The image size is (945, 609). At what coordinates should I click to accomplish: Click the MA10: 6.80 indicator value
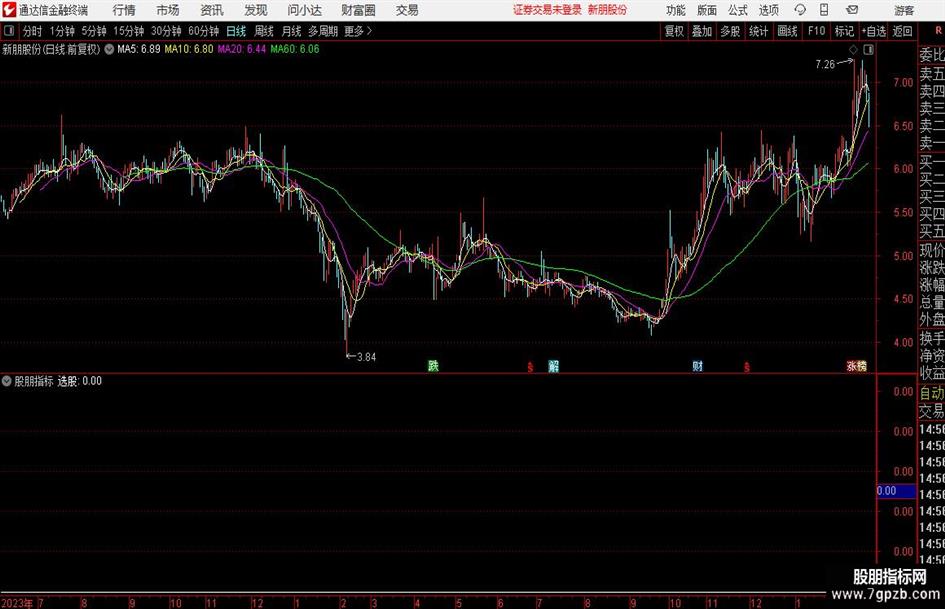189,49
